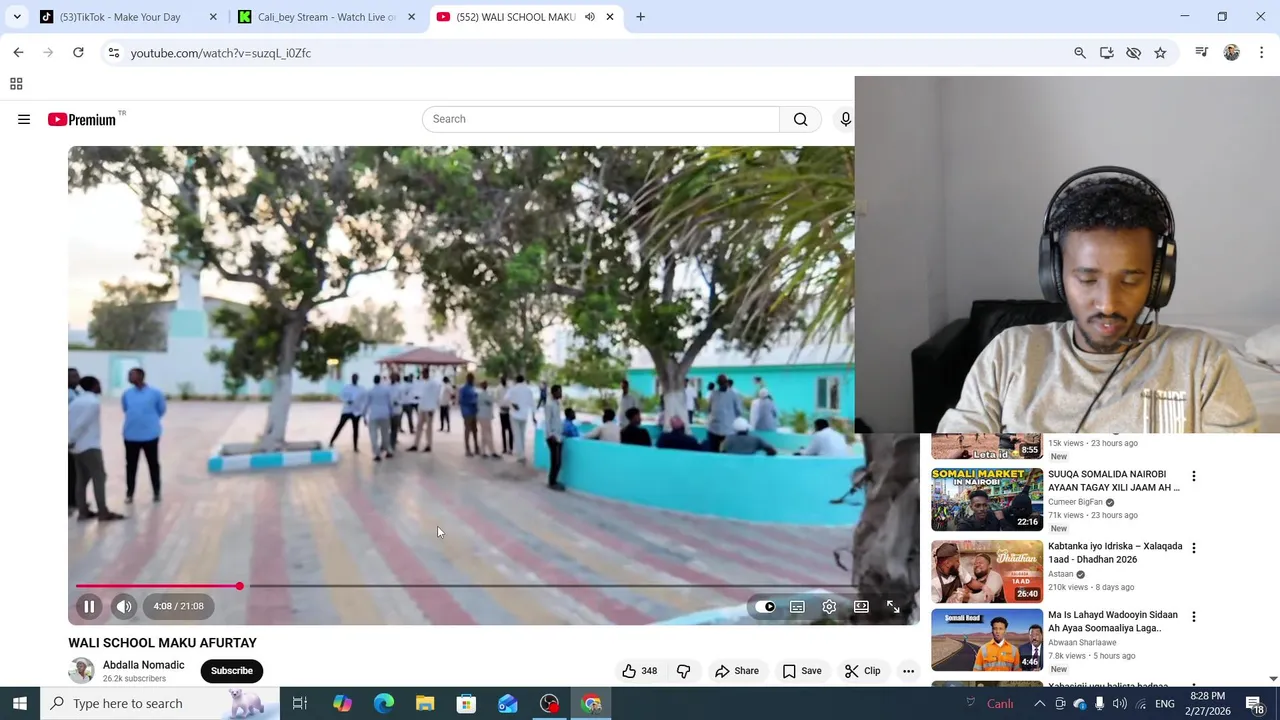Screen dimensions: 1280x720
Task: Install the app via address bar icon
Action: [x=1107, y=53]
